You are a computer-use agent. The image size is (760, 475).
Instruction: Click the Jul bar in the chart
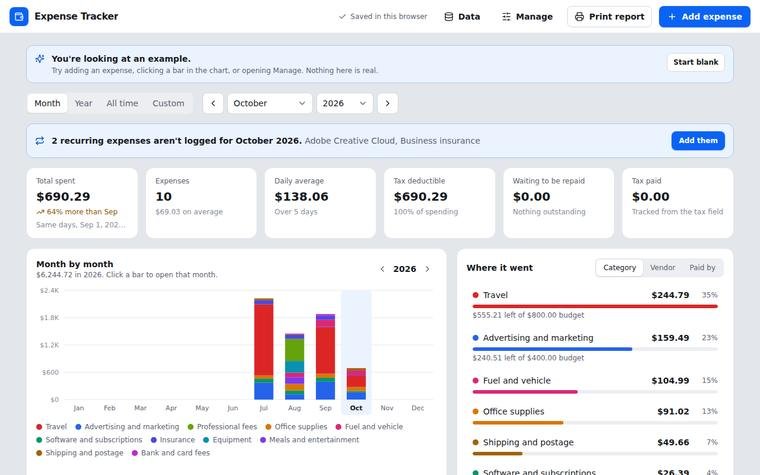click(264, 349)
